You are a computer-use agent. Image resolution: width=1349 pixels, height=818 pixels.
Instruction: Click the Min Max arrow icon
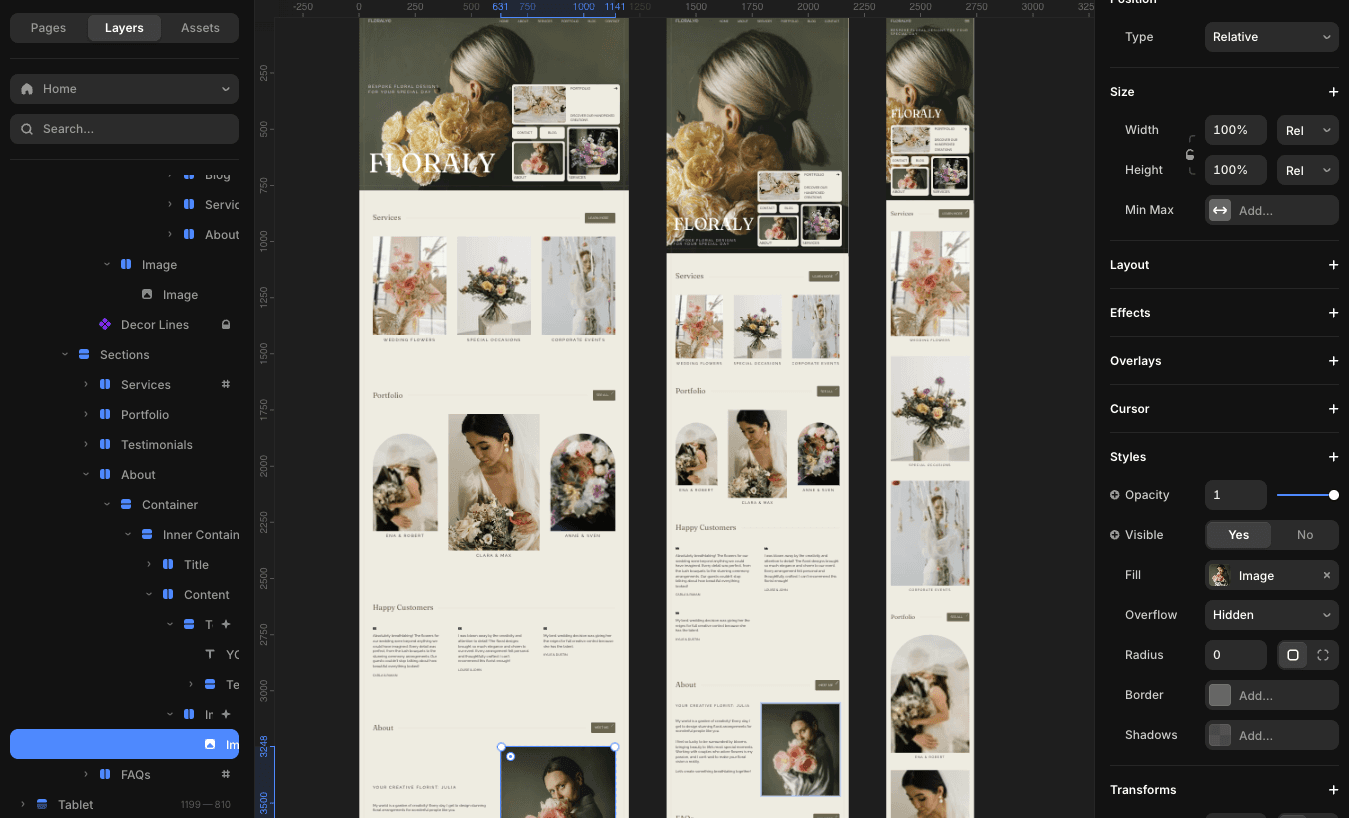tap(1219, 210)
